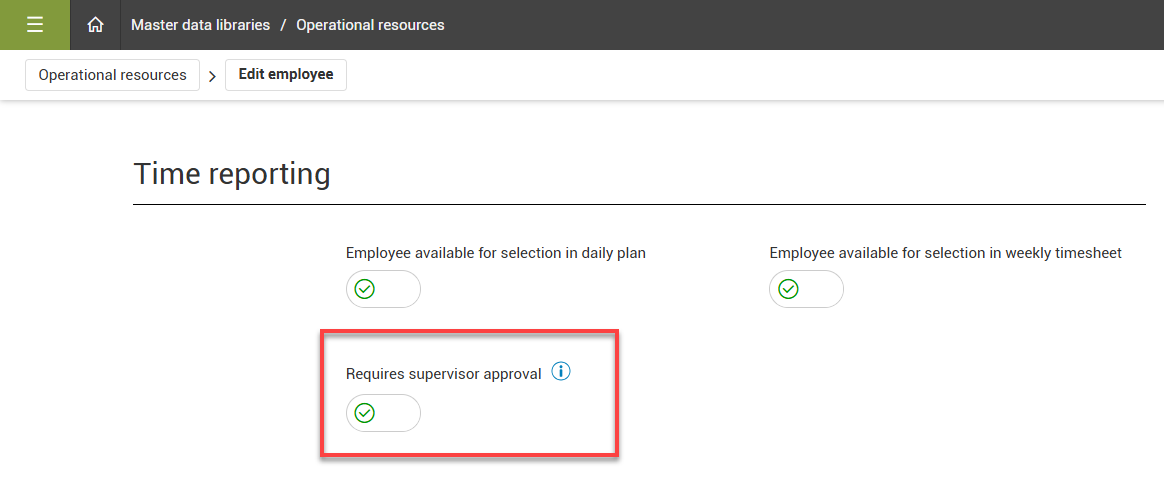Screen dimensions: 1164x503
Task: Go back to Operational resources breadcrumb button
Action: click(112, 75)
